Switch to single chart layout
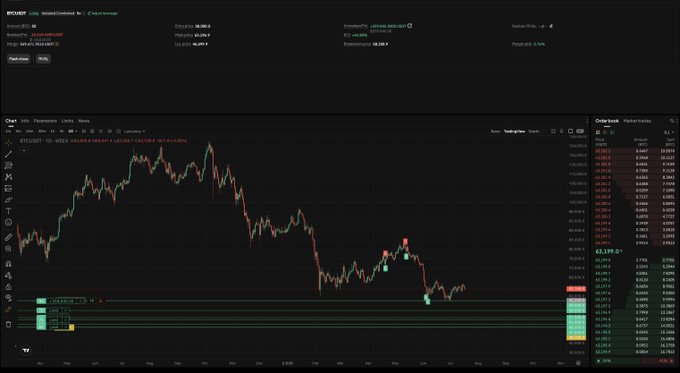 570,131
